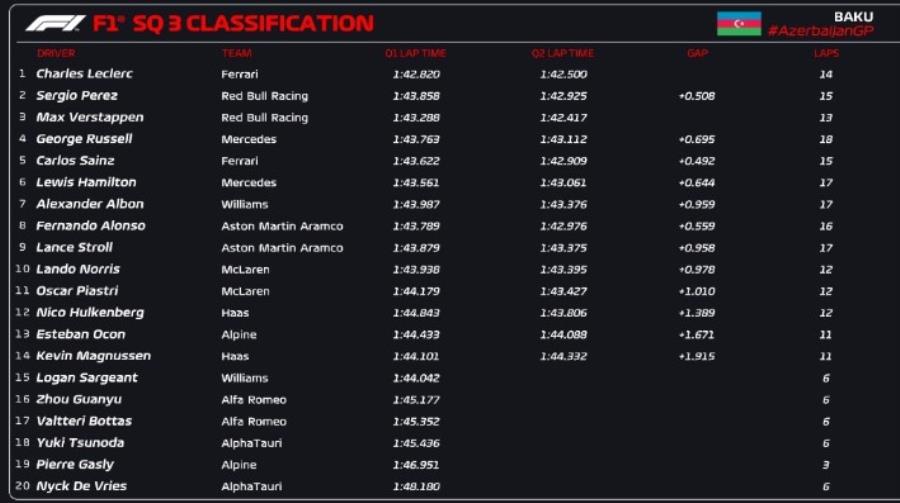Click Sergio Perez's +0.508 gap value
Image resolution: width=900 pixels, height=503 pixels.
point(696,96)
